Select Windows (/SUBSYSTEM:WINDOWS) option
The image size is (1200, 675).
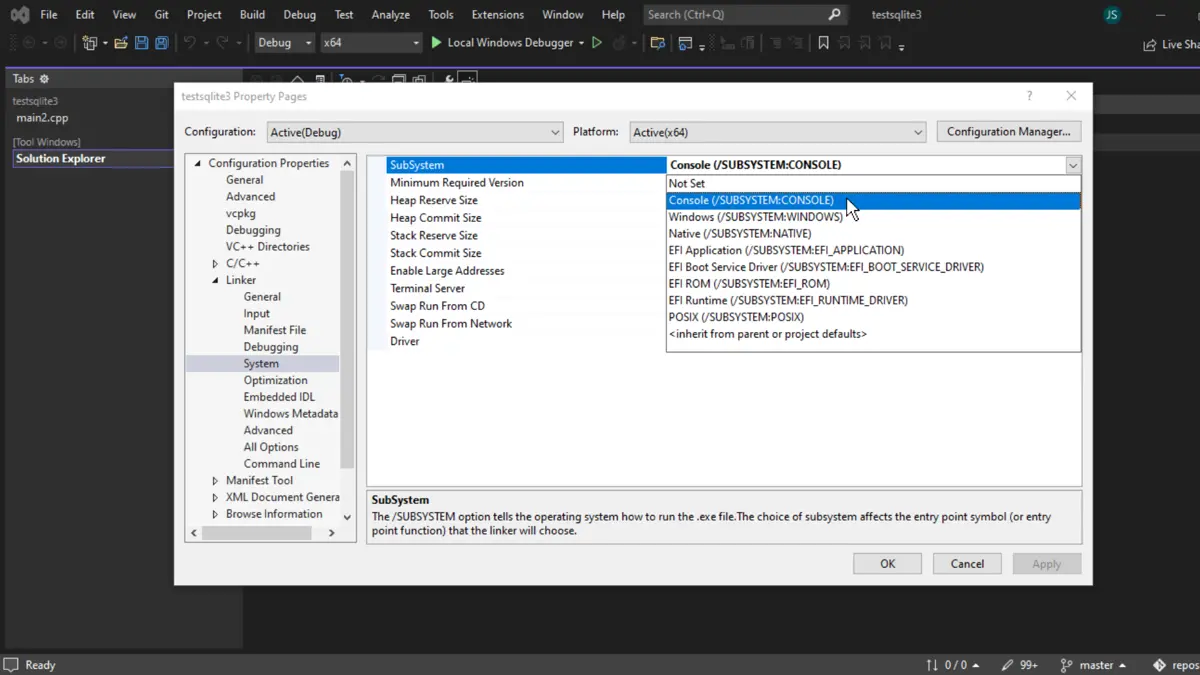[x=873, y=217]
